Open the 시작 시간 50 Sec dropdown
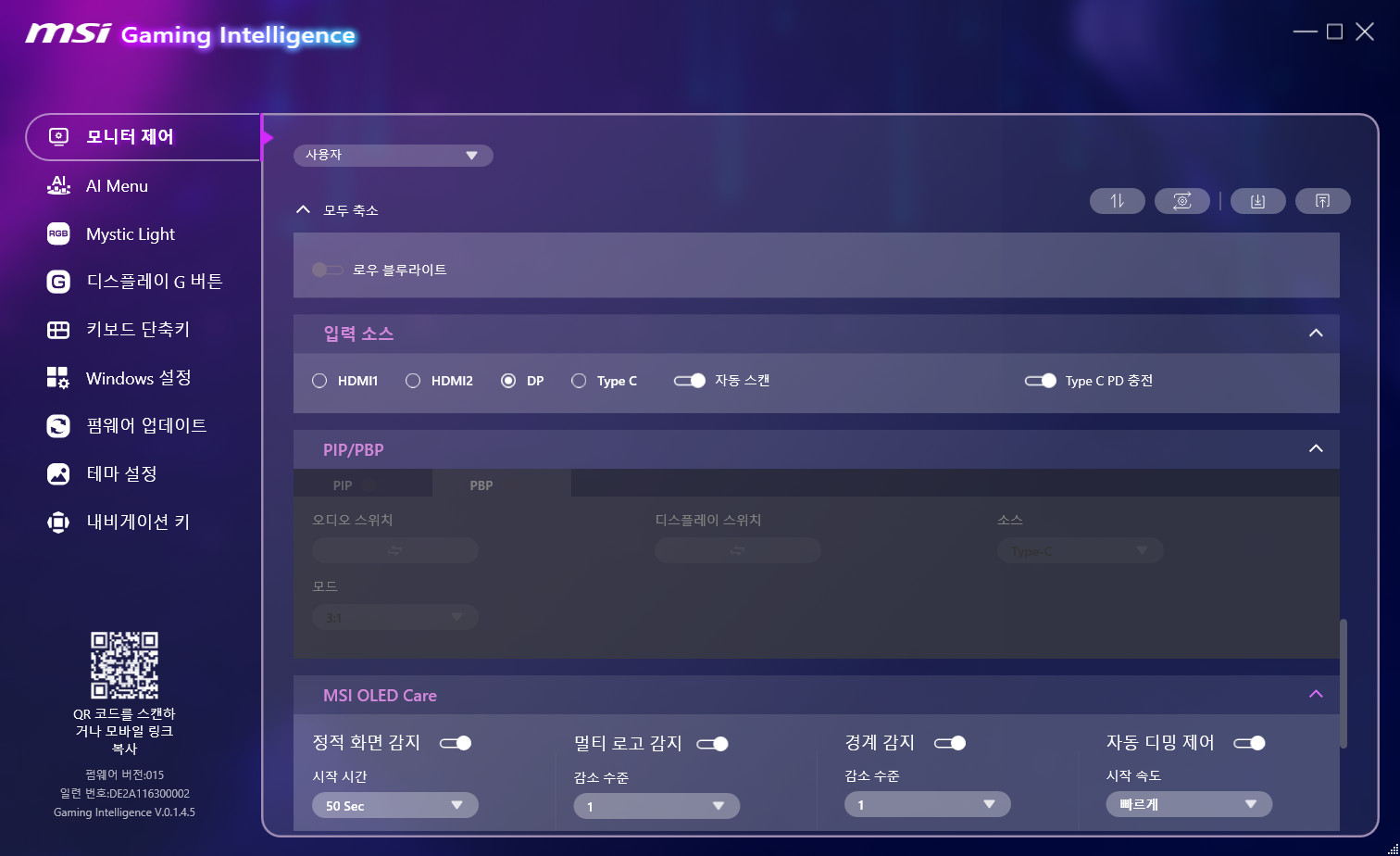Screen dimensions: 1400x856 pos(395,805)
